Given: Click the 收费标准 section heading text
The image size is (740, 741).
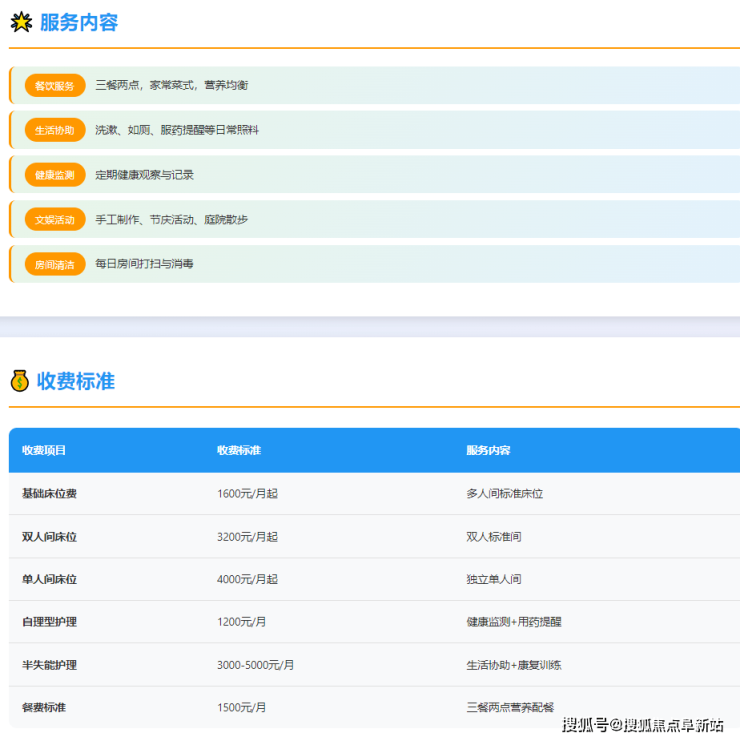Looking at the screenshot, I should (x=76, y=381).
